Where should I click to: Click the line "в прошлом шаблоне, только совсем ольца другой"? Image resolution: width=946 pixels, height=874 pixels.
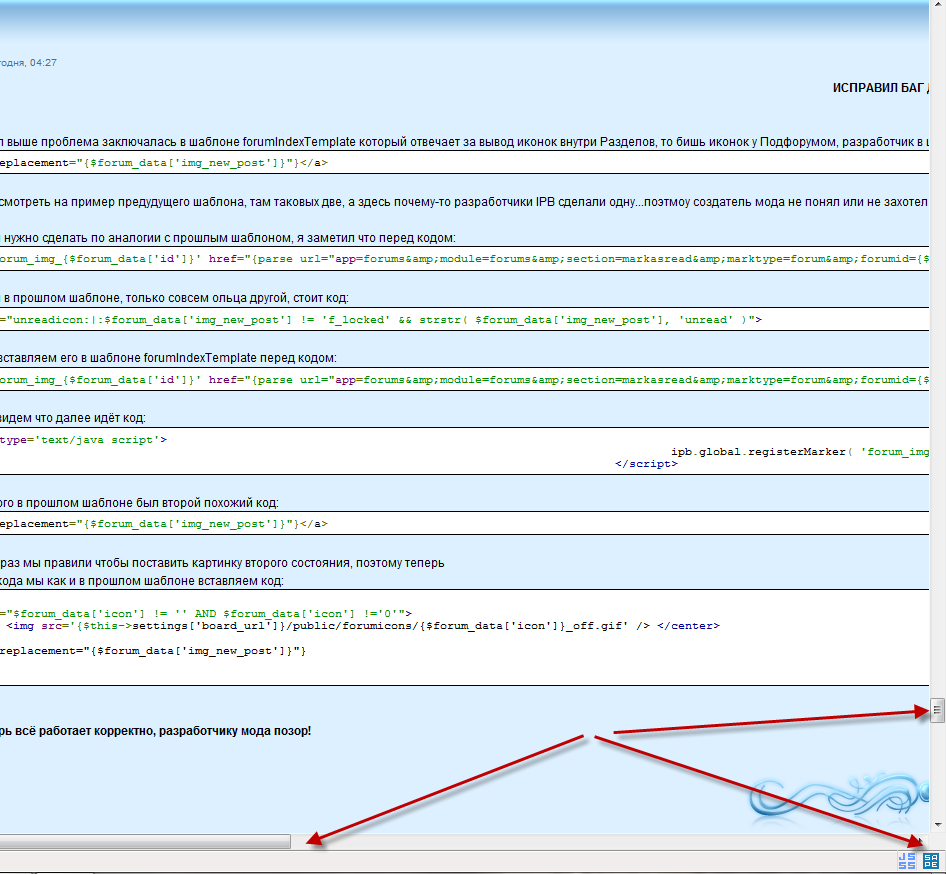[x=176, y=298]
